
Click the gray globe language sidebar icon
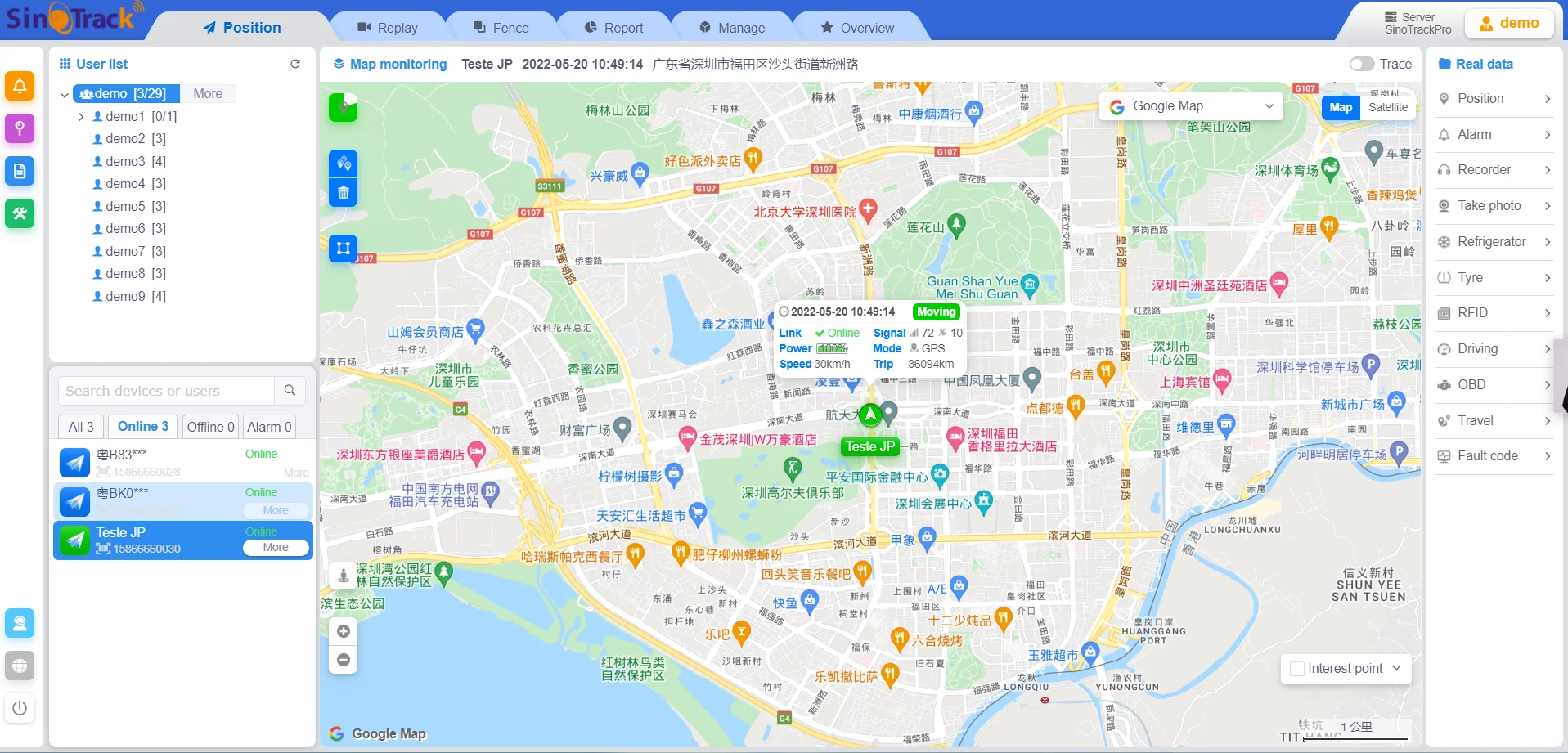pyautogui.click(x=20, y=666)
